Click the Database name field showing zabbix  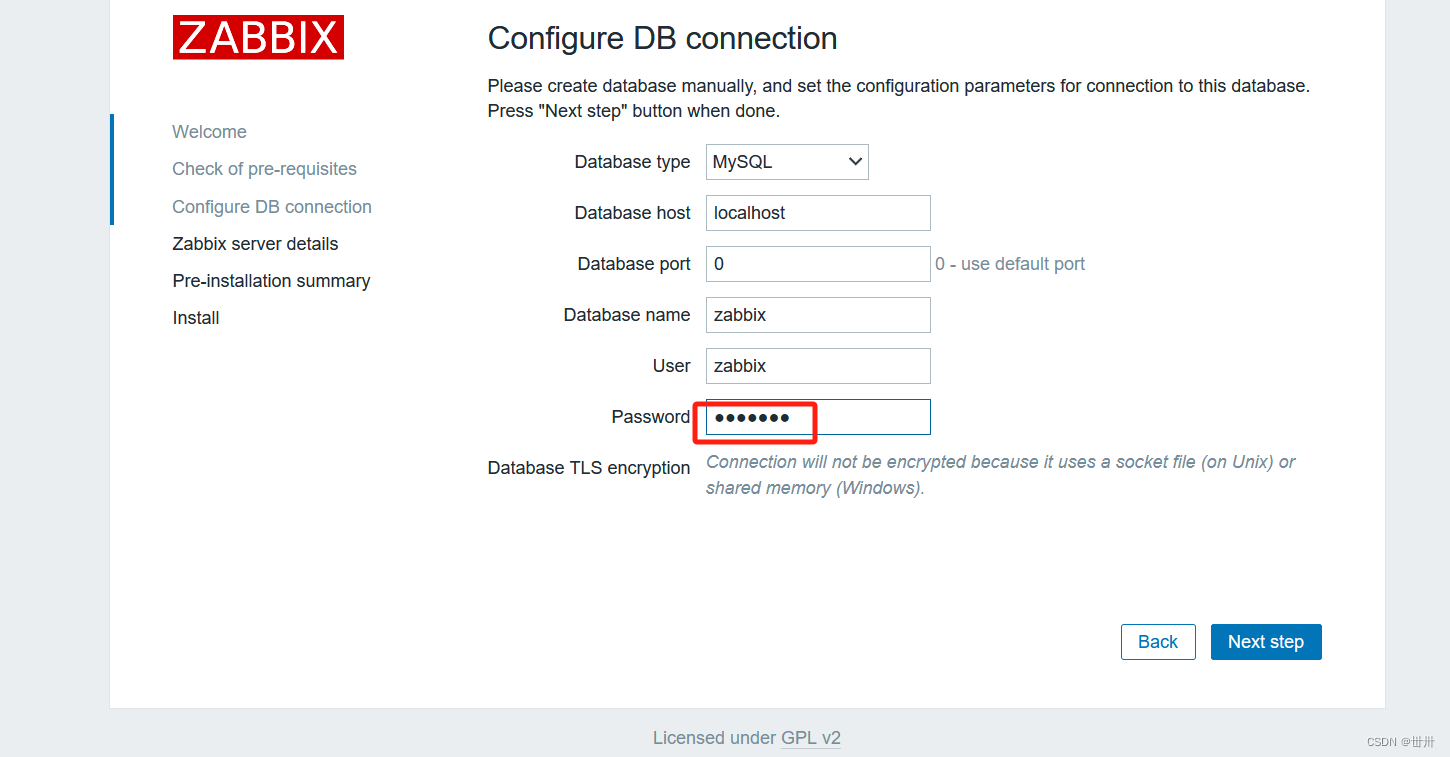point(817,314)
